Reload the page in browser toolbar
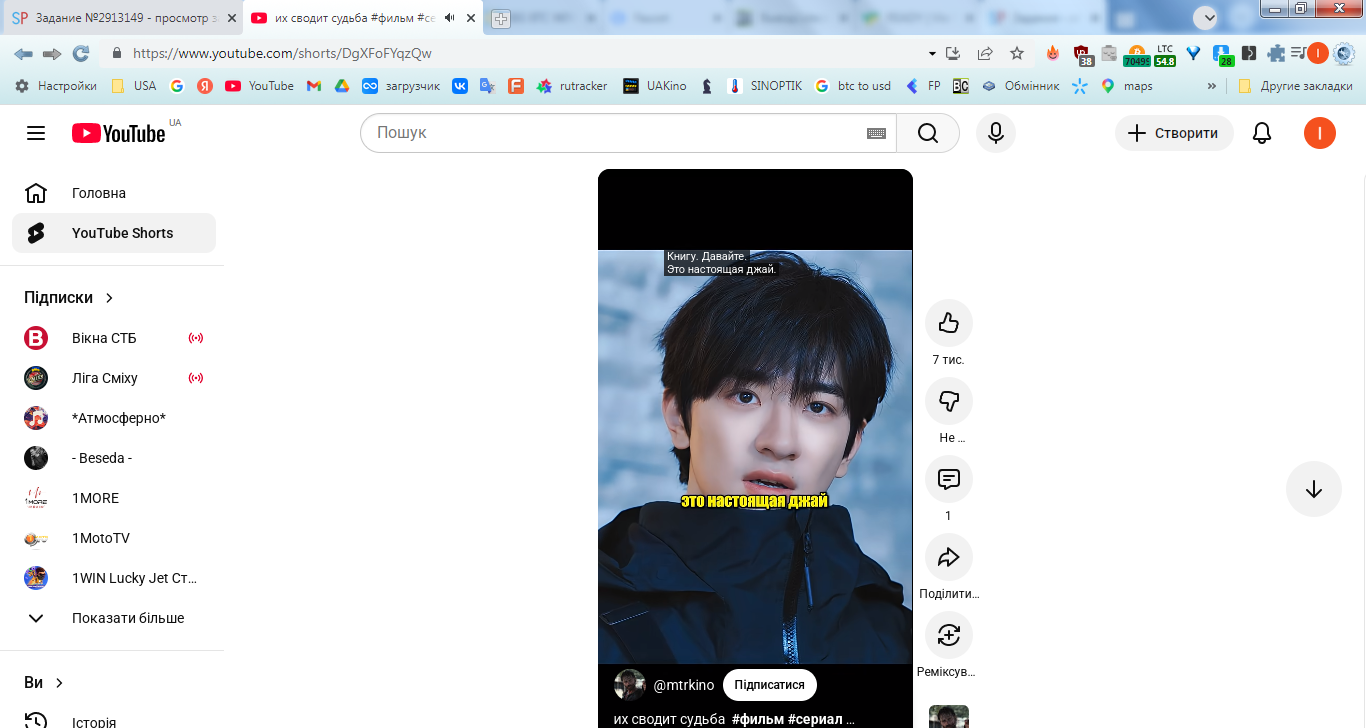The height and width of the screenshot is (728, 1366). (81, 53)
